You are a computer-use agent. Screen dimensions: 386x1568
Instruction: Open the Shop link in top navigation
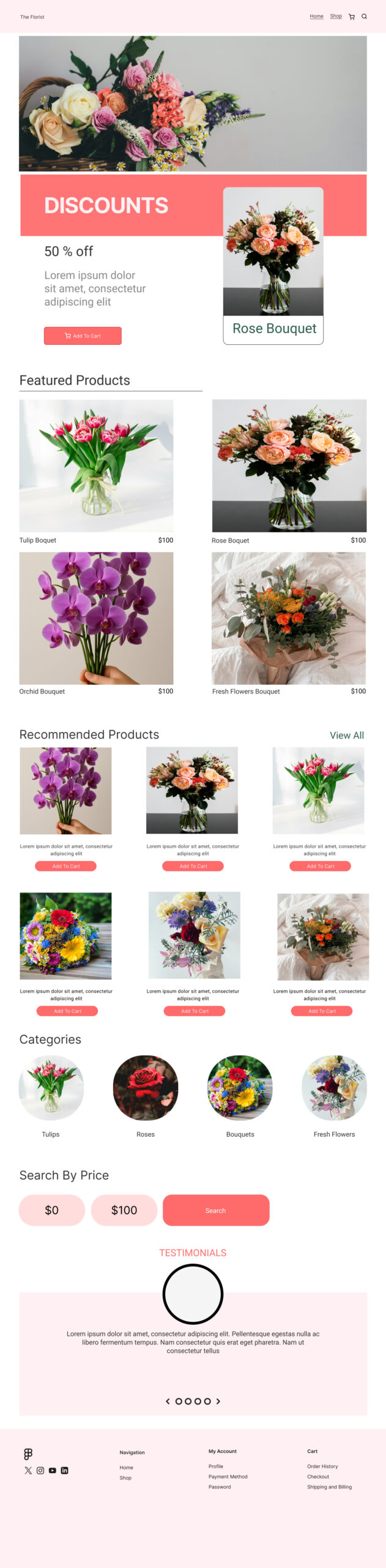(336, 16)
